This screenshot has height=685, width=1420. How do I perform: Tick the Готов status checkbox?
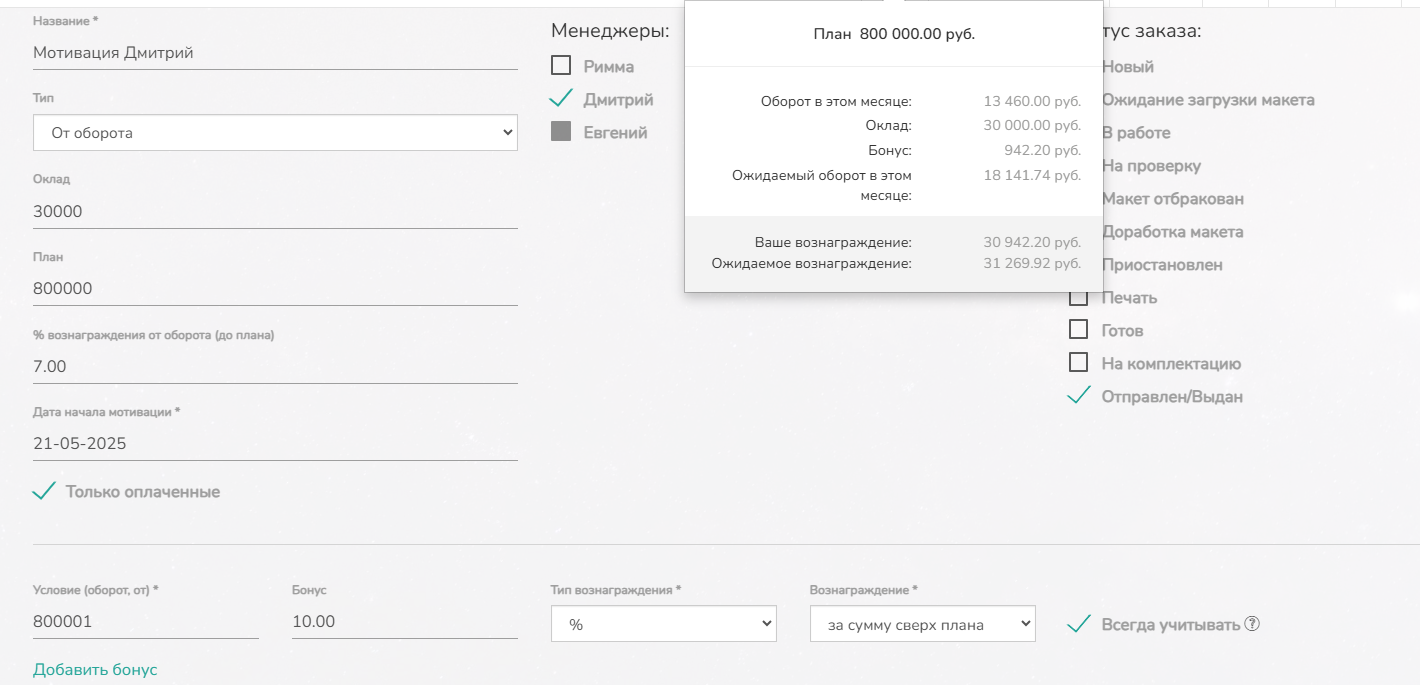pos(1078,330)
